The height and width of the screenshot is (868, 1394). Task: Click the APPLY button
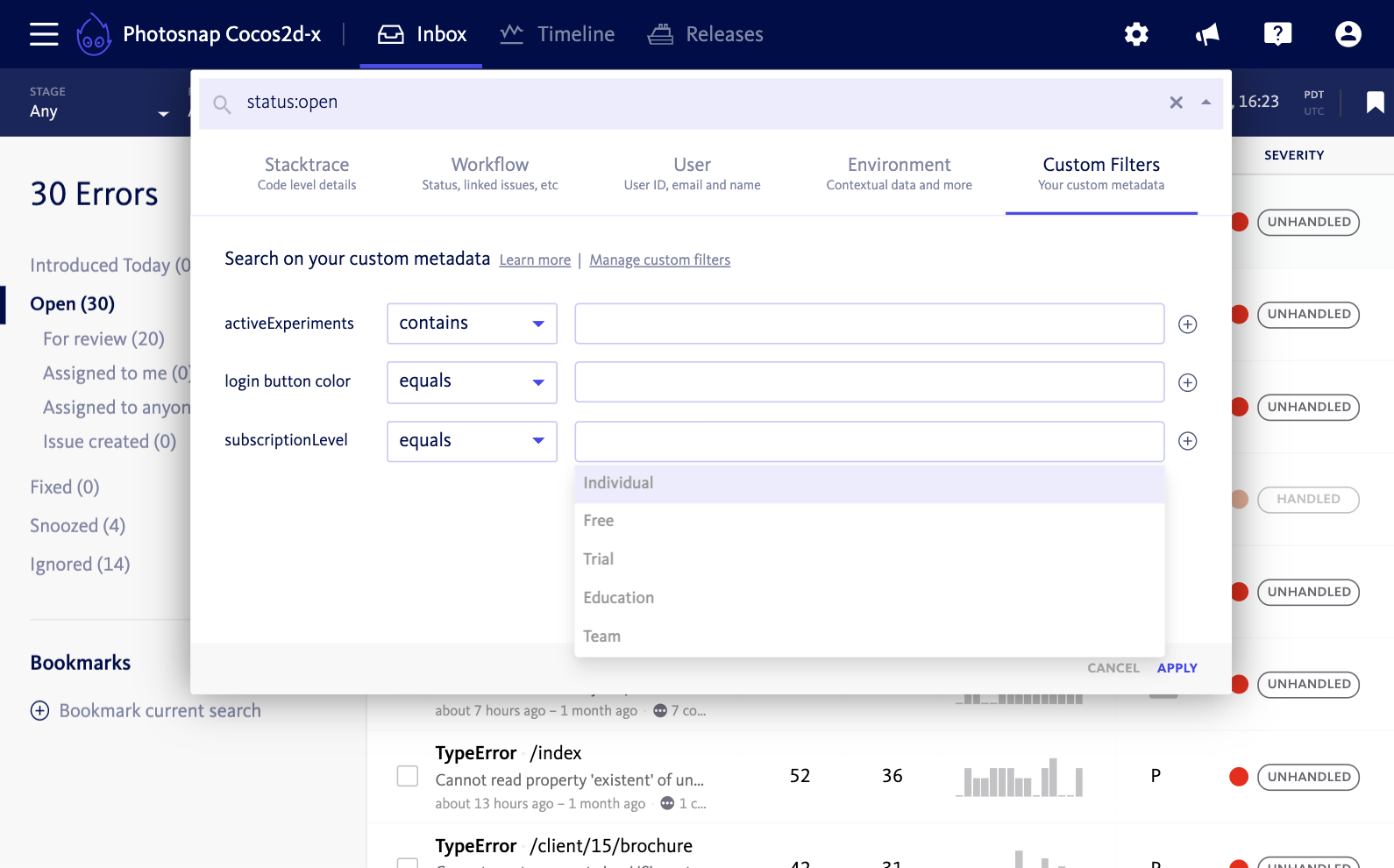(x=1177, y=668)
